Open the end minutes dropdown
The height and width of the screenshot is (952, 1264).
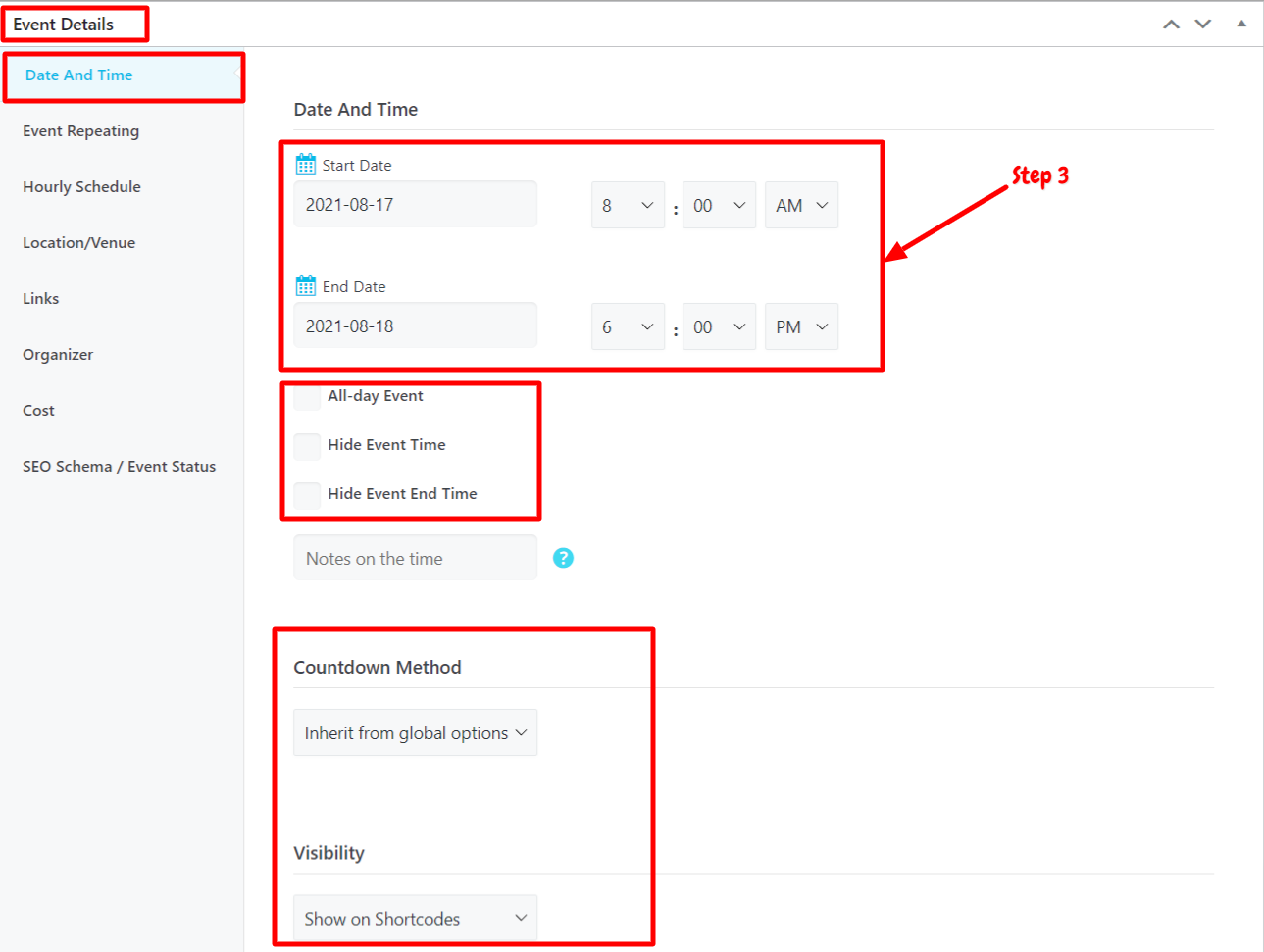(x=719, y=326)
